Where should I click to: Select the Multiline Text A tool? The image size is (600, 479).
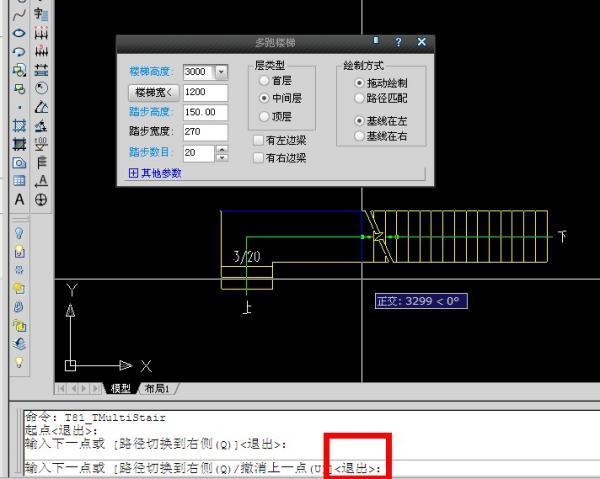click(19, 199)
